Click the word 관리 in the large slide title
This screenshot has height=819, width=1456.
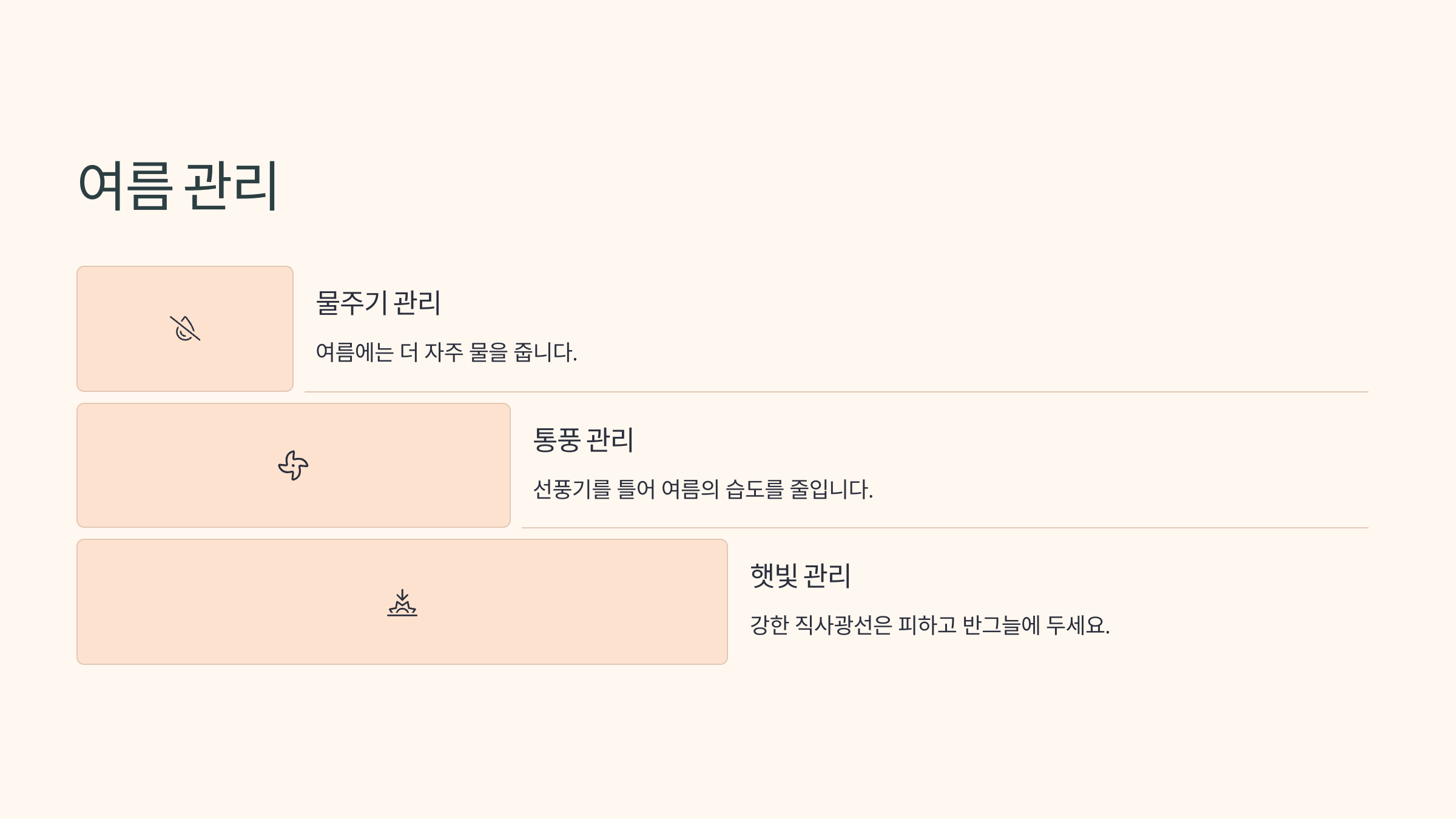pos(231,186)
